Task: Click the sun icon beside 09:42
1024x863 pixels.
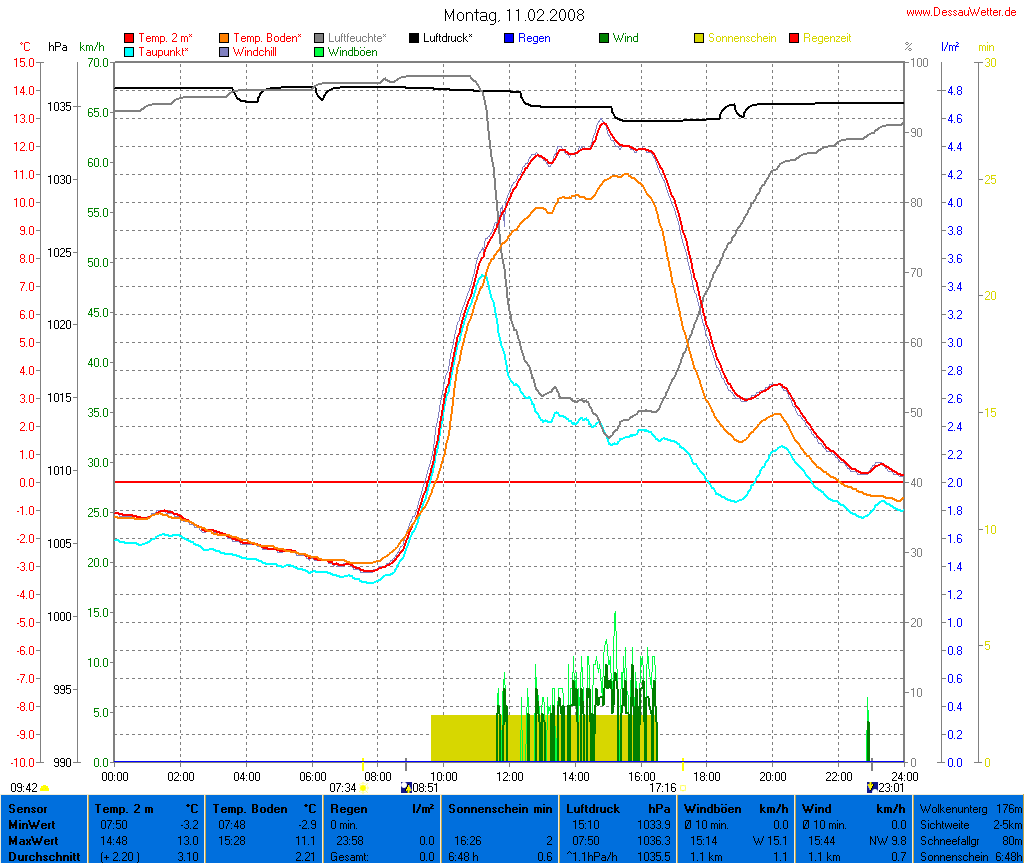Action: tap(45, 788)
